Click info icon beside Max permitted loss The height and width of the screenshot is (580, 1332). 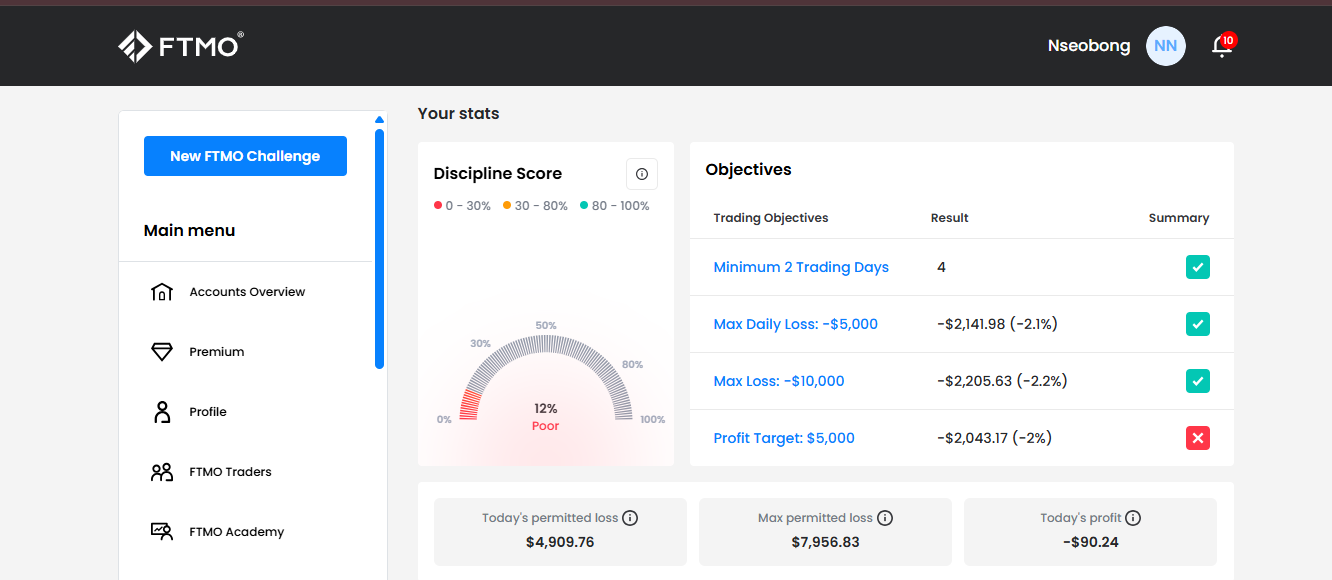pos(885,518)
